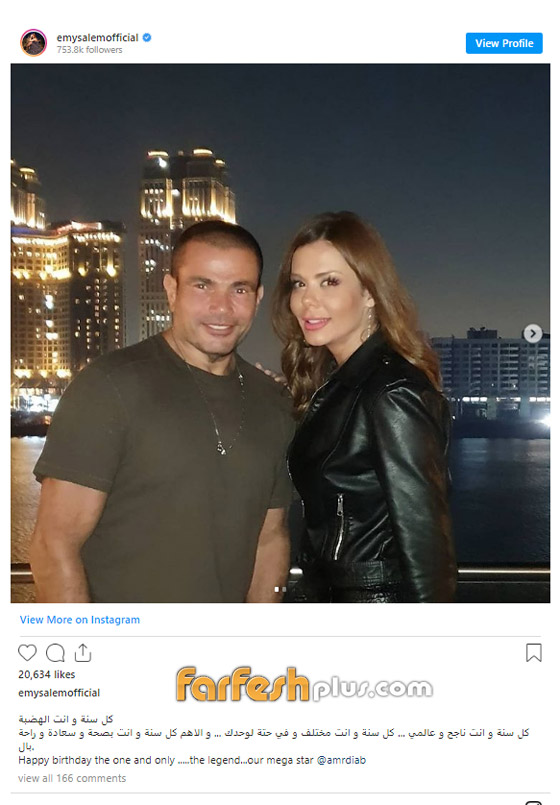The width and height of the screenshot is (560, 805).
Task: Click the blue verified badge
Action: 147,37
